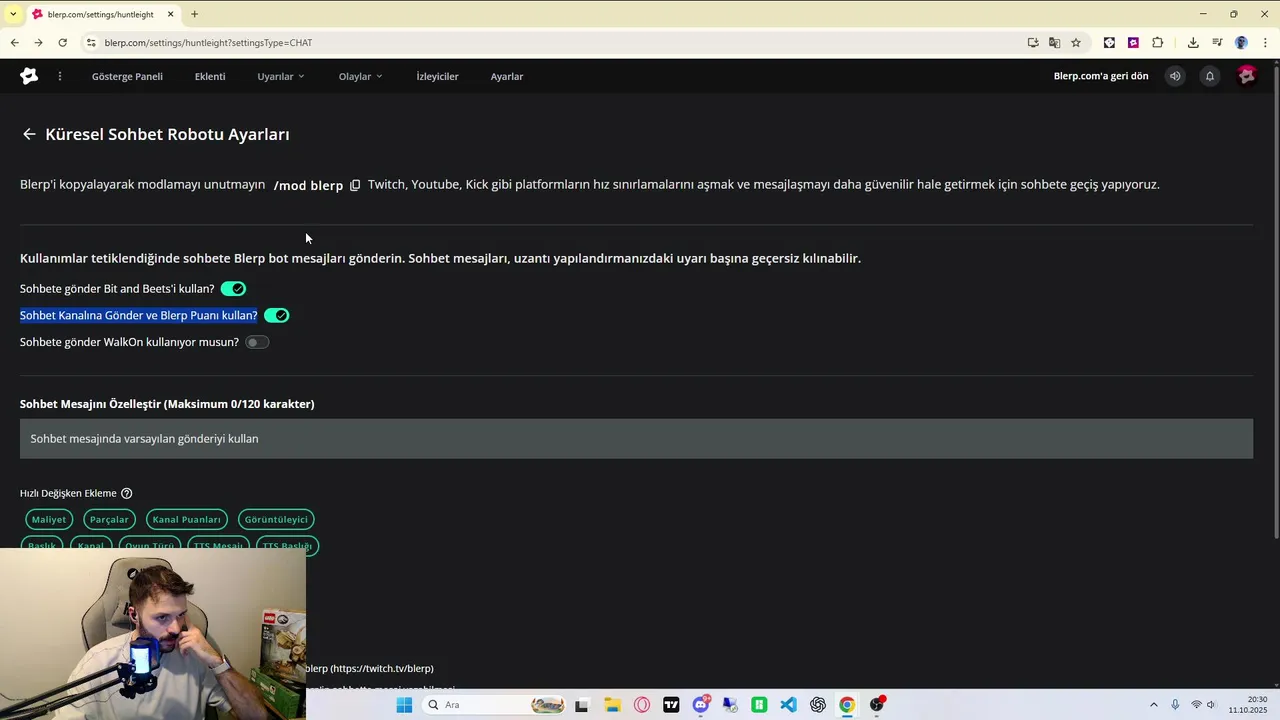Image resolution: width=1280 pixels, height=720 pixels.
Task: Open TradingView from the taskbar
Action: click(671, 705)
